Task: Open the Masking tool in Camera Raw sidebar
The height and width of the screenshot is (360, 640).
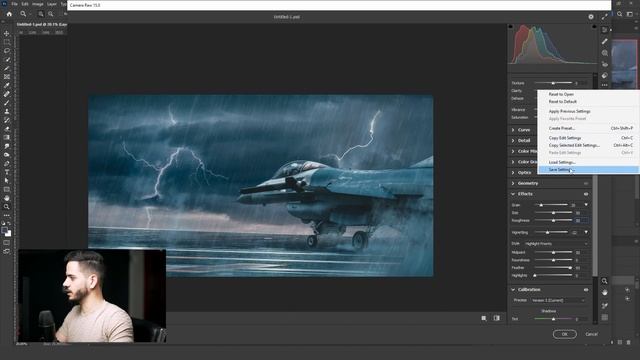Action: click(x=604, y=53)
